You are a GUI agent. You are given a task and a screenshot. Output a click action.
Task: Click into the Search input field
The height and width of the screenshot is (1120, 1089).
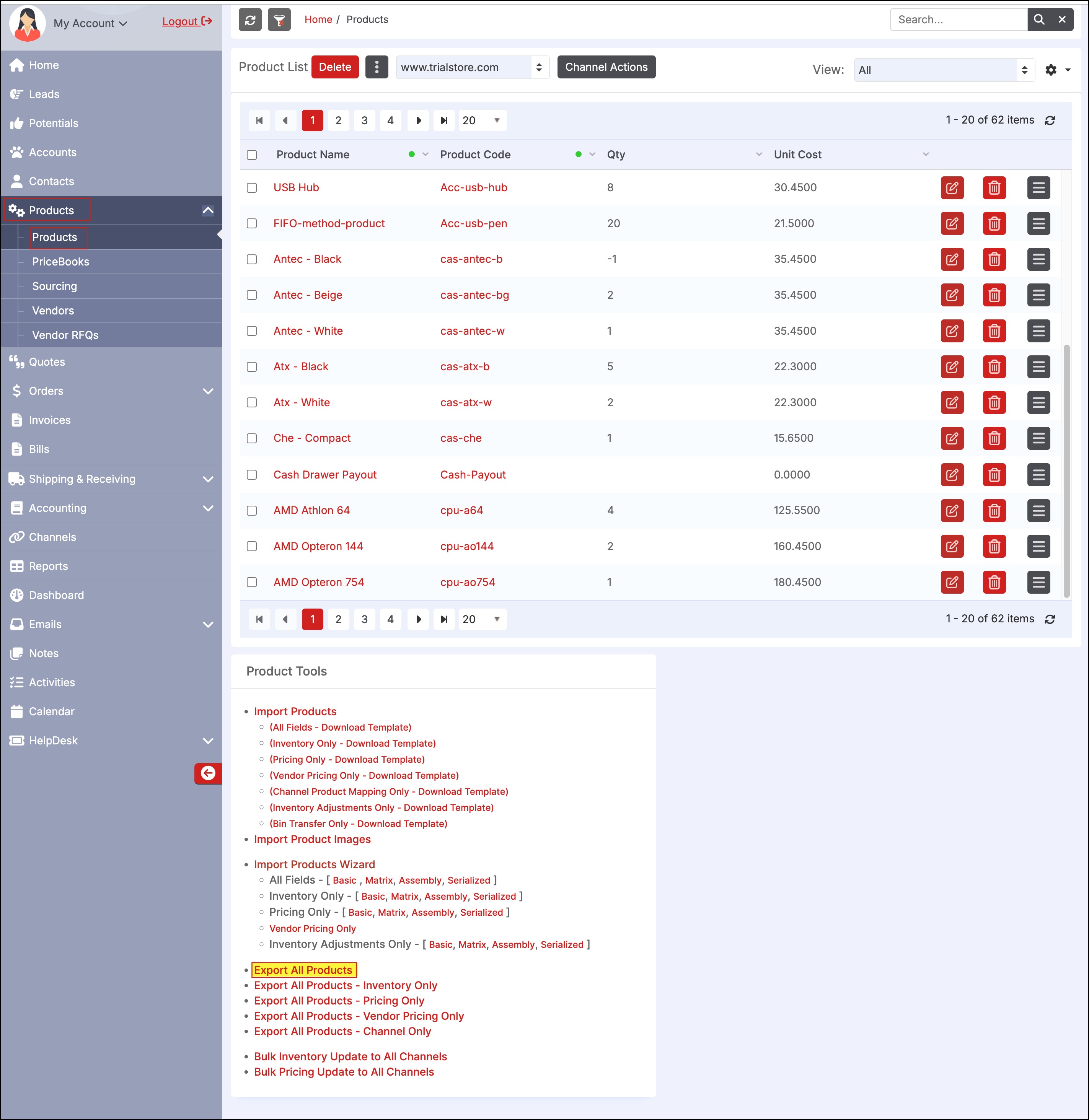tap(959, 20)
